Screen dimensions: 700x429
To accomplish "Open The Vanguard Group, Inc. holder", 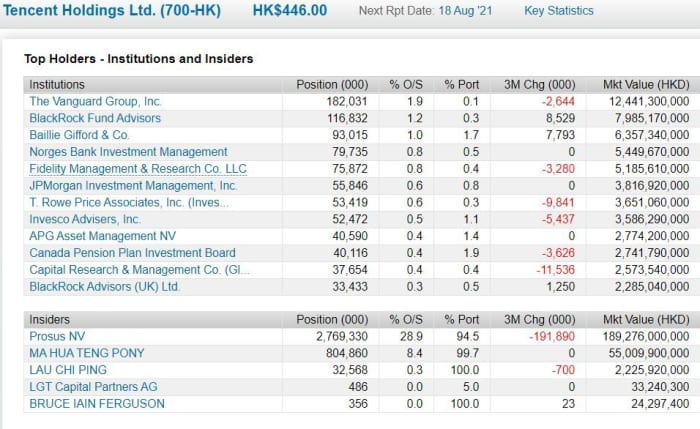I will click(x=95, y=101).
